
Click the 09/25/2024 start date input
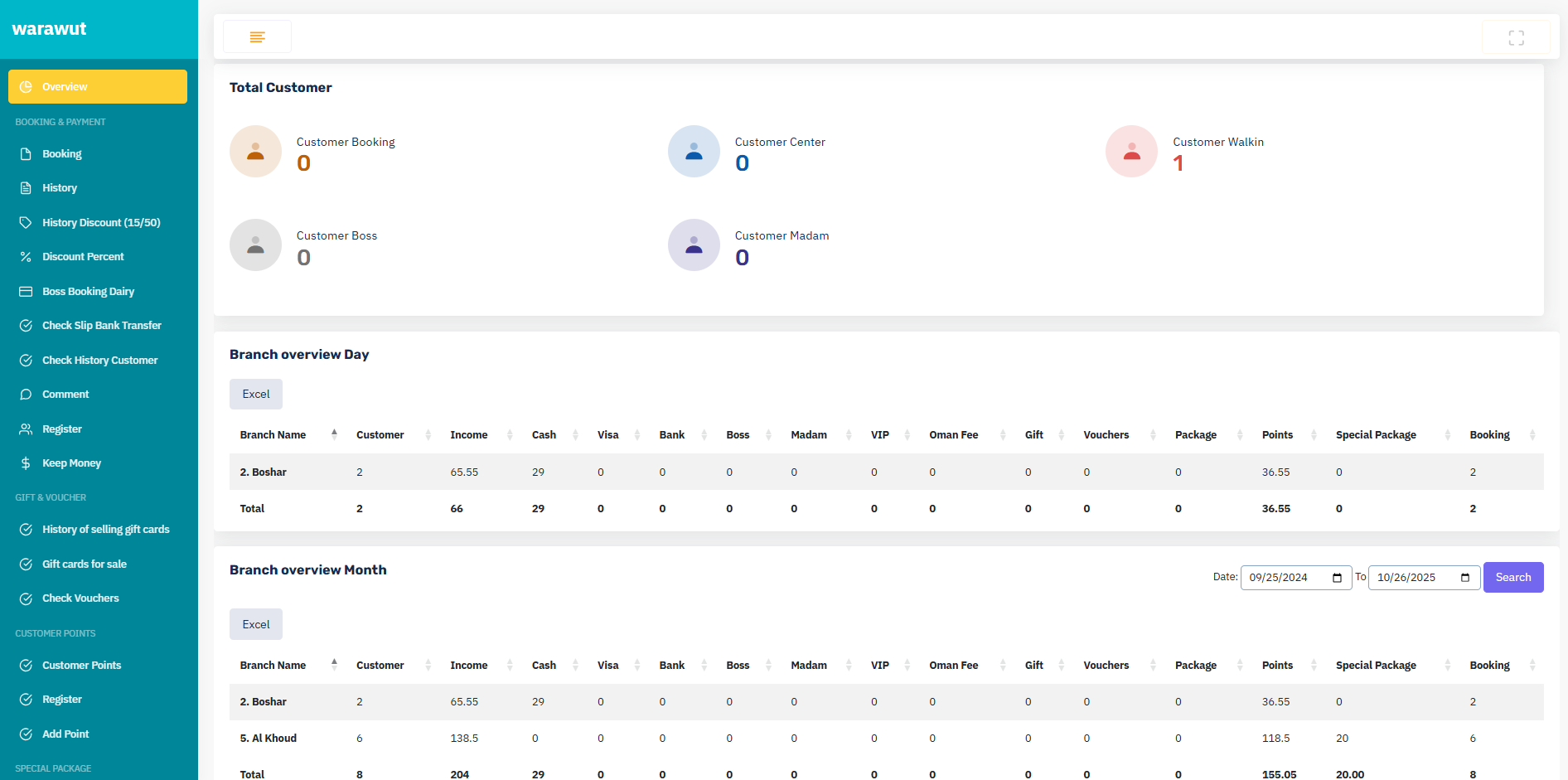(x=1285, y=578)
